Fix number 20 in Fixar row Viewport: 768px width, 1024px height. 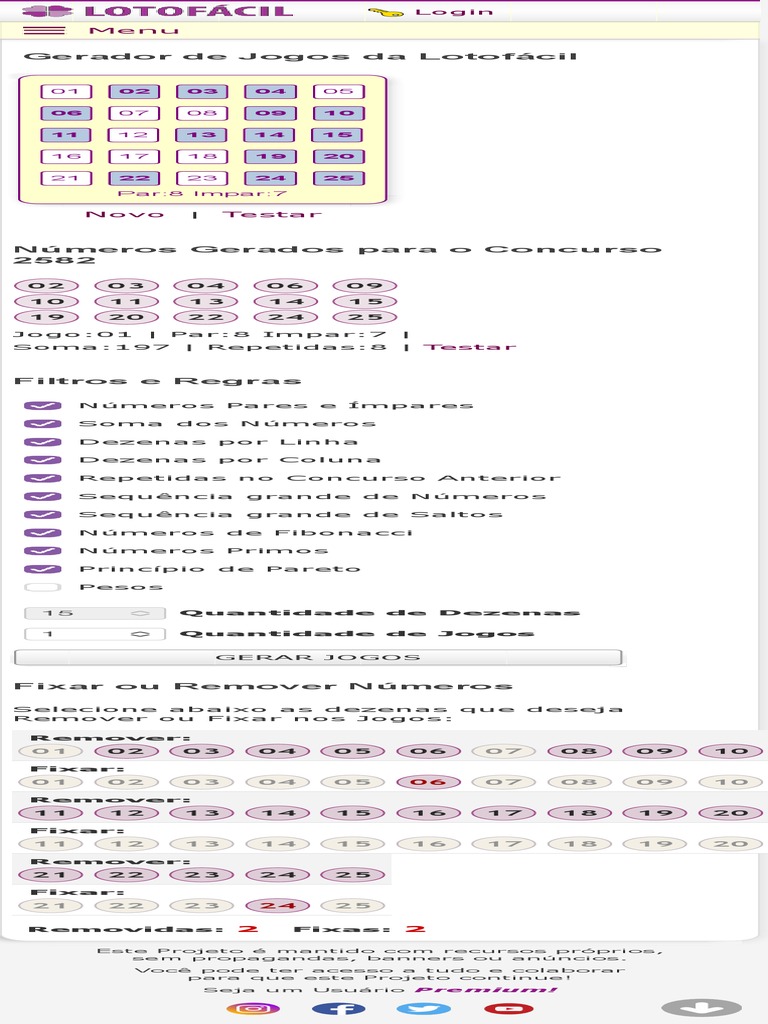click(x=730, y=844)
